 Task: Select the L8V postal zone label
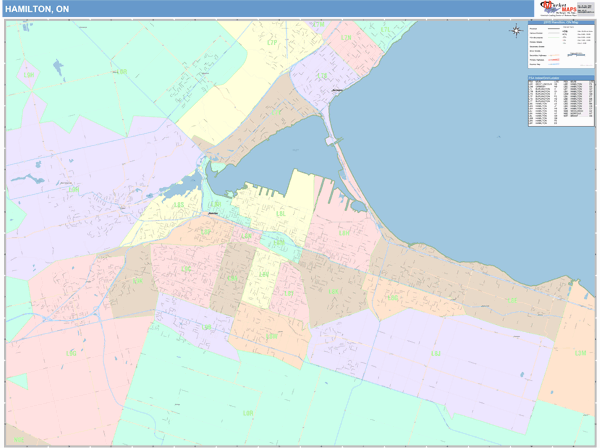(x=264, y=275)
